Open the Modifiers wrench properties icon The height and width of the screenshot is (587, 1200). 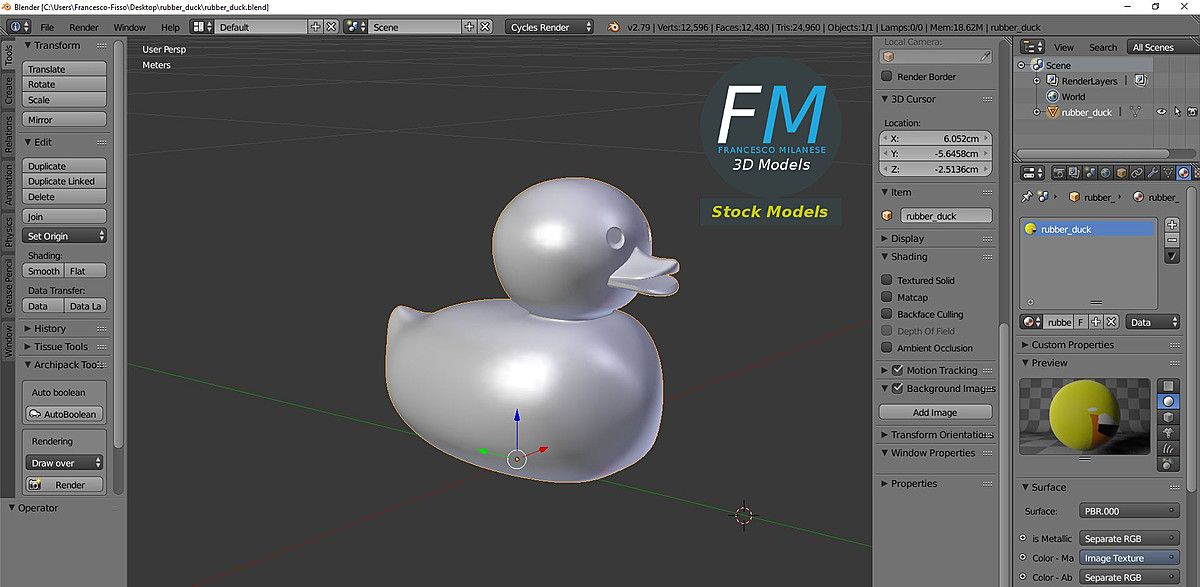[x=1152, y=173]
